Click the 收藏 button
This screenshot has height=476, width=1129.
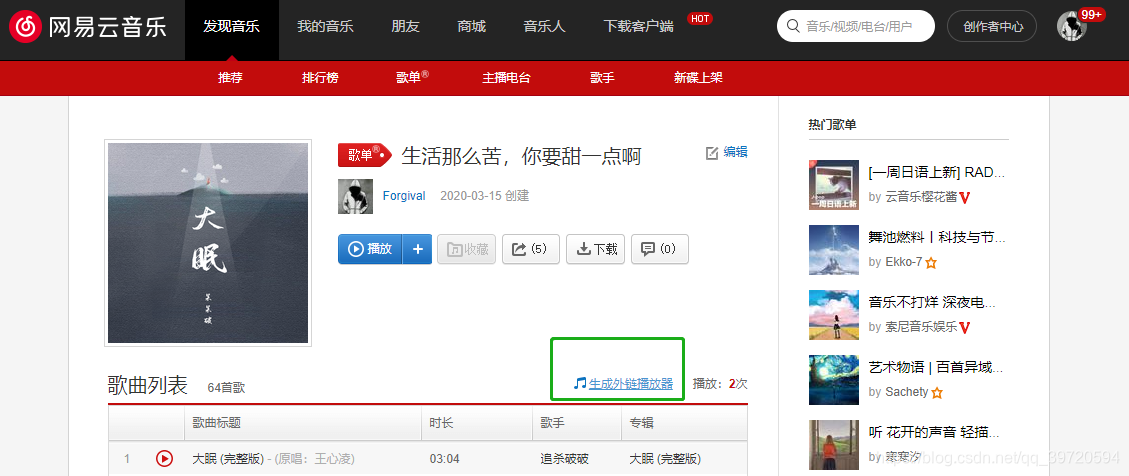click(x=467, y=249)
